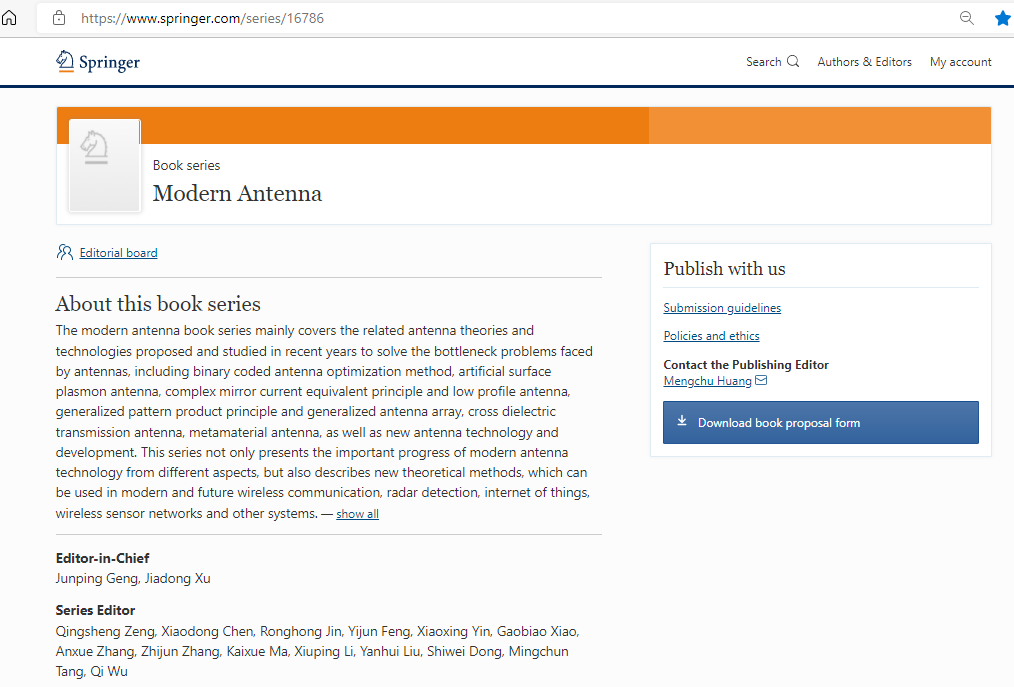Click the blue bookmark star icon
The width and height of the screenshot is (1014, 687).
(1002, 18)
